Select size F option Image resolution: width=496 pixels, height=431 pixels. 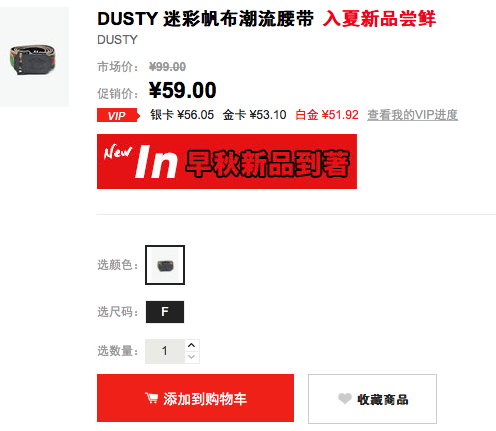165,312
